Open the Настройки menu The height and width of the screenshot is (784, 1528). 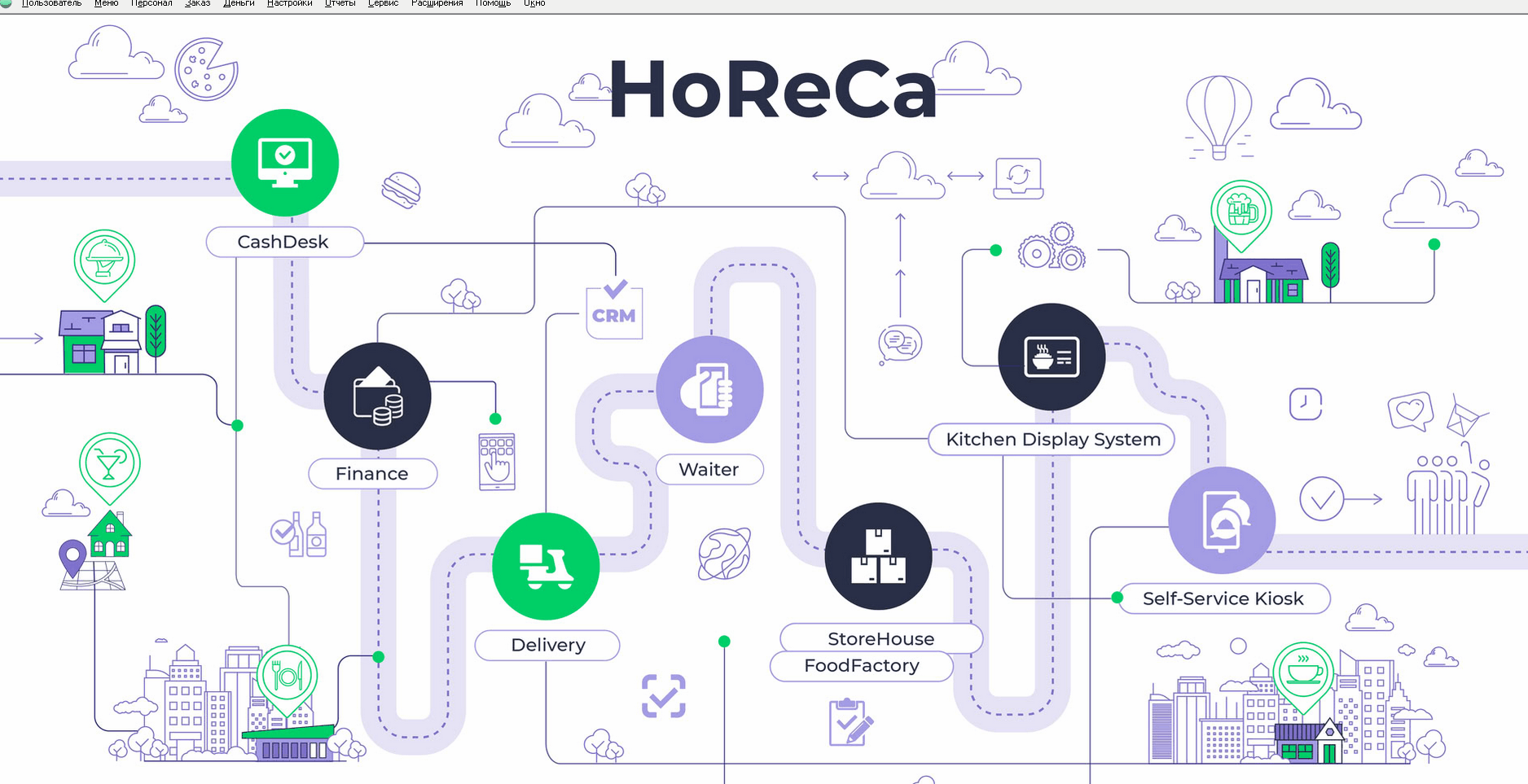point(289,4)
